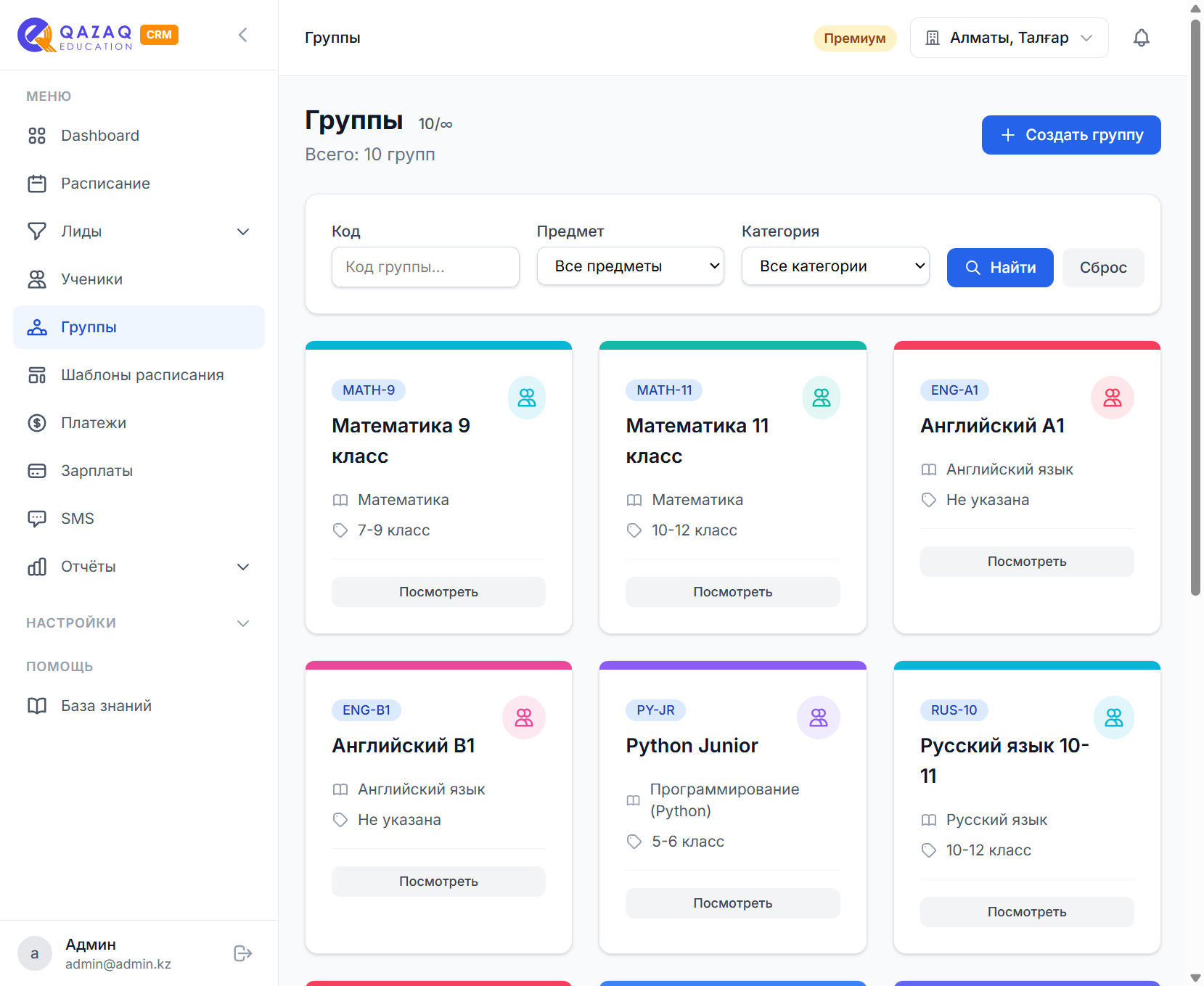Reset filters with Сброс button
The image size is (1204, 986).
(x=1103, y=268)
